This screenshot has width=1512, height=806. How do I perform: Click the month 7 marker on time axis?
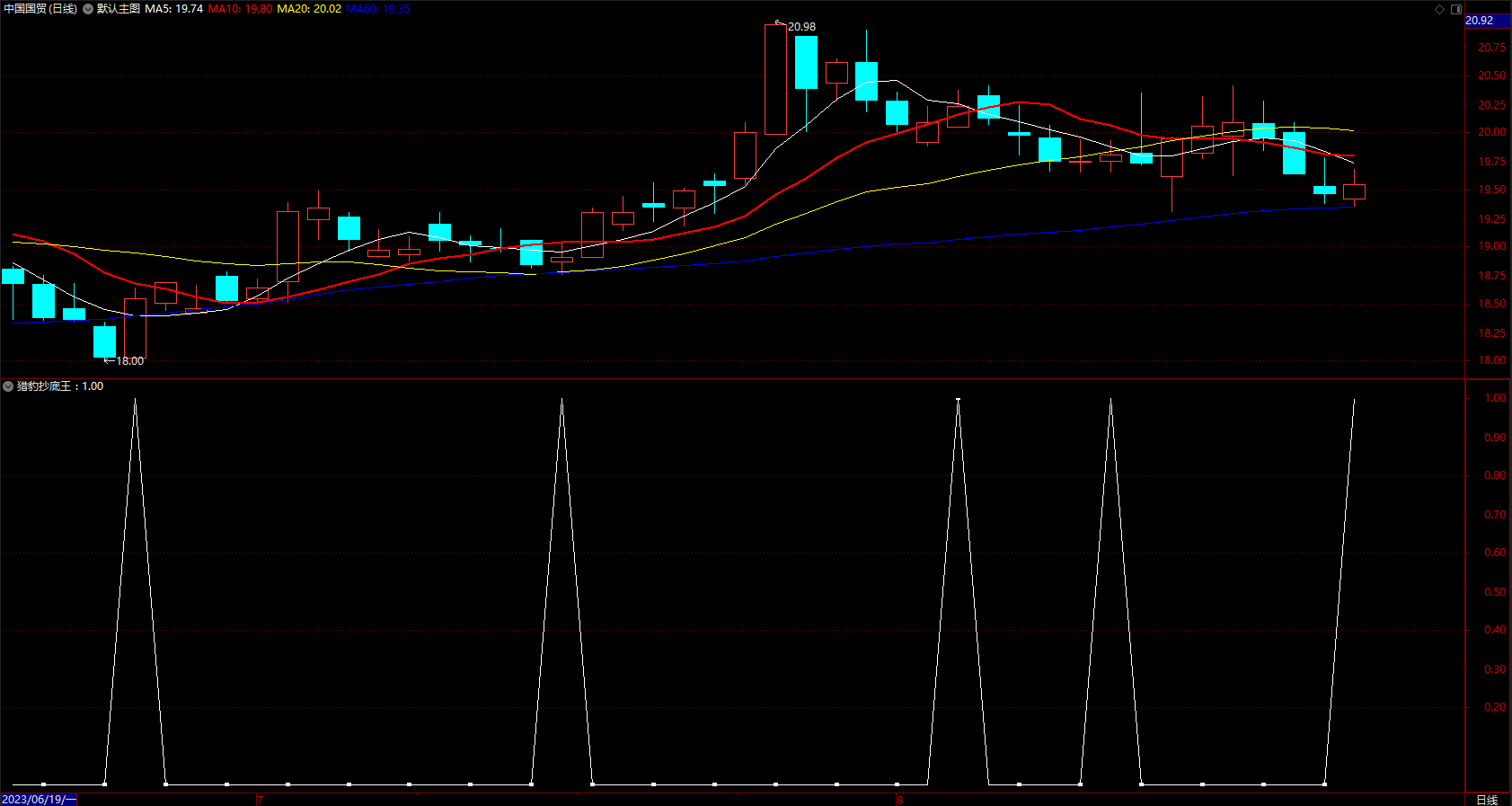click(260, 800)
